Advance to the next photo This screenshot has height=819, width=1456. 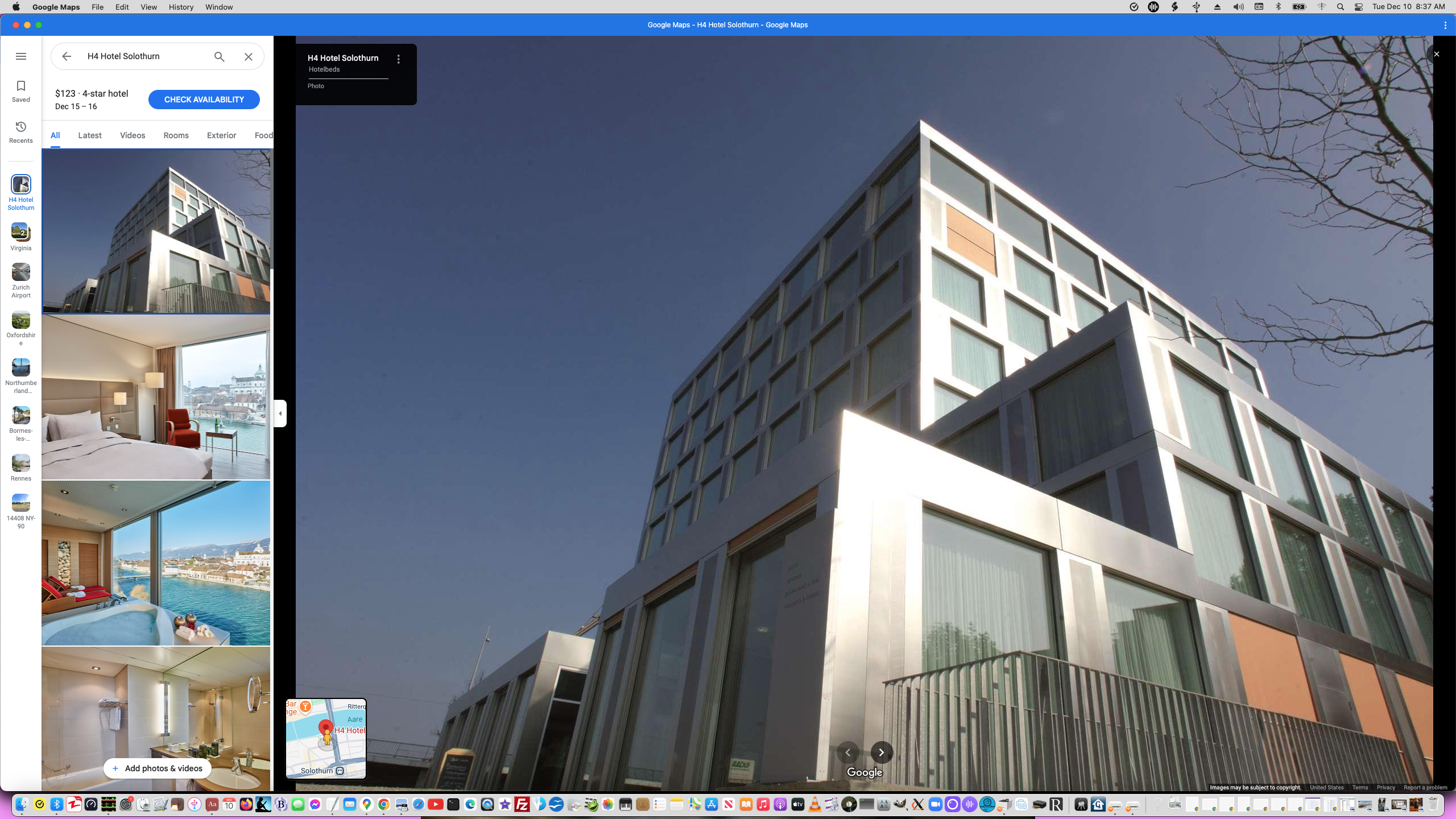coord(881,752)
